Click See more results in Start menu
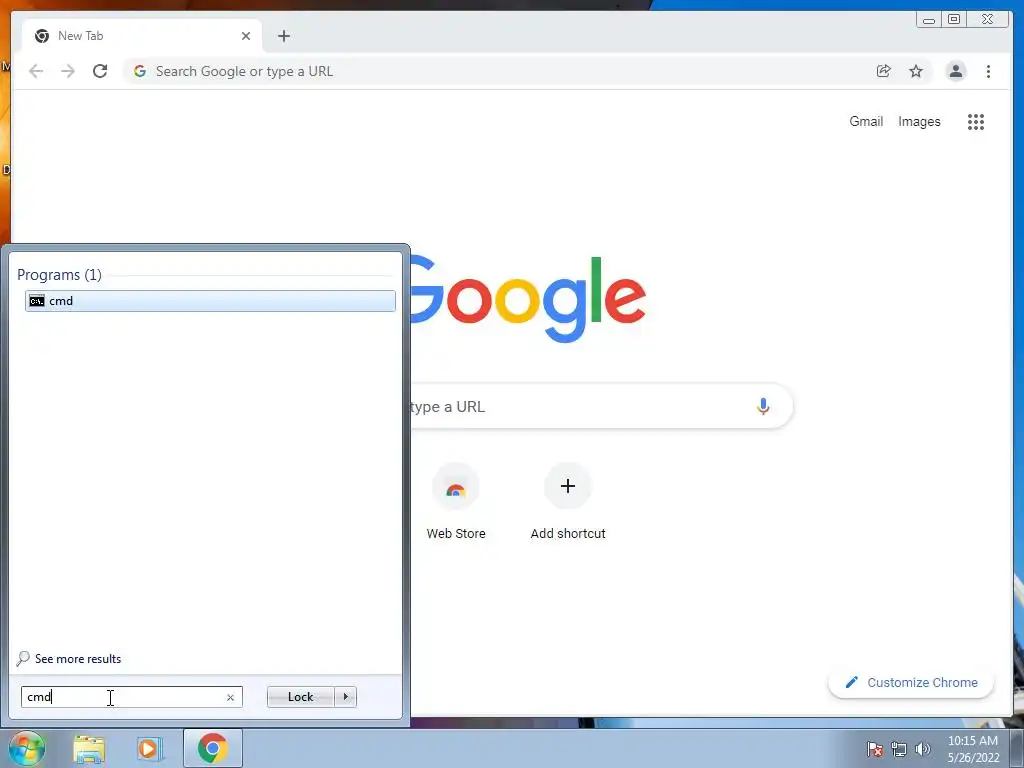Screen dimensions: 1024x768 (69, 659)
